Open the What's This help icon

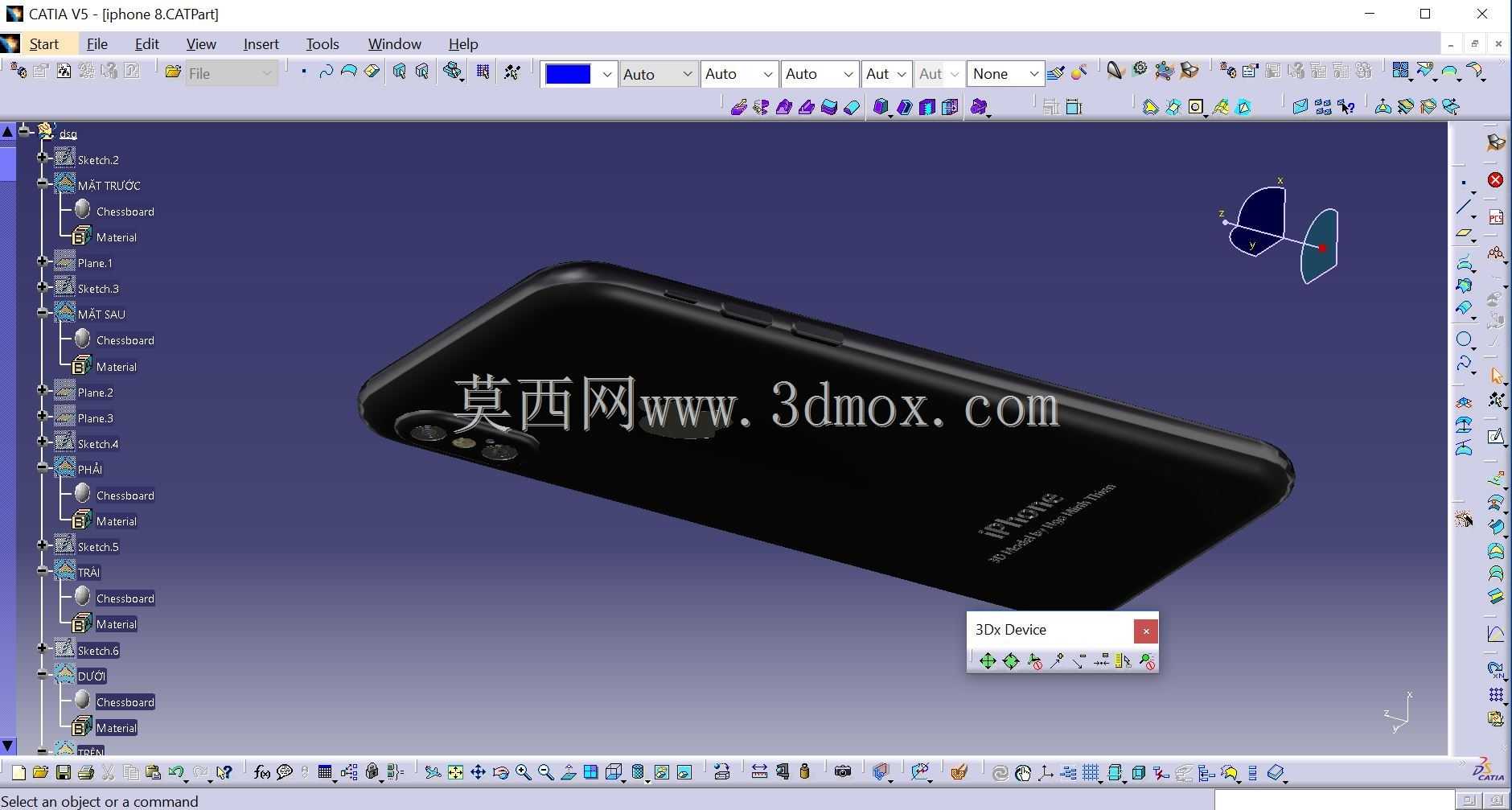(224, 772)
